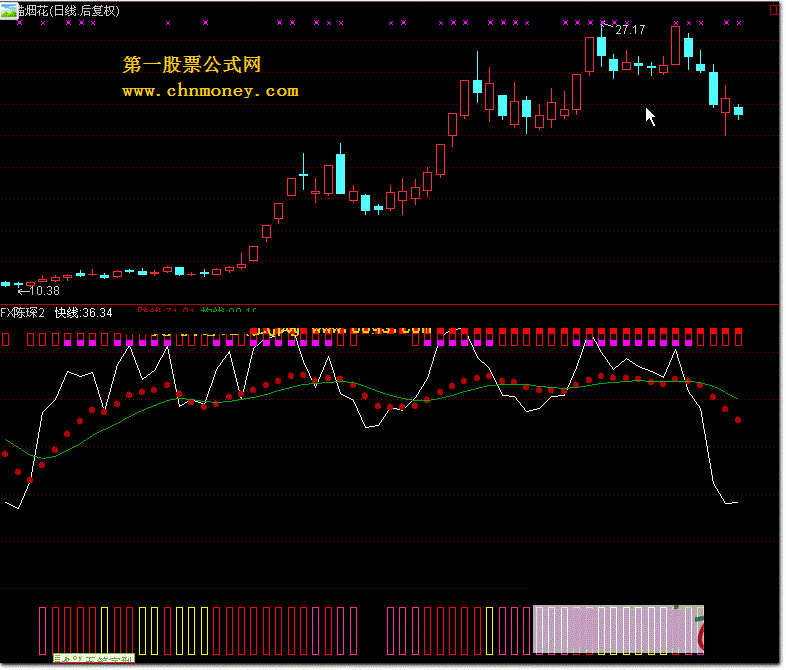Click the last red marker box at right
The image size is (786, 670).
(738, 337)
